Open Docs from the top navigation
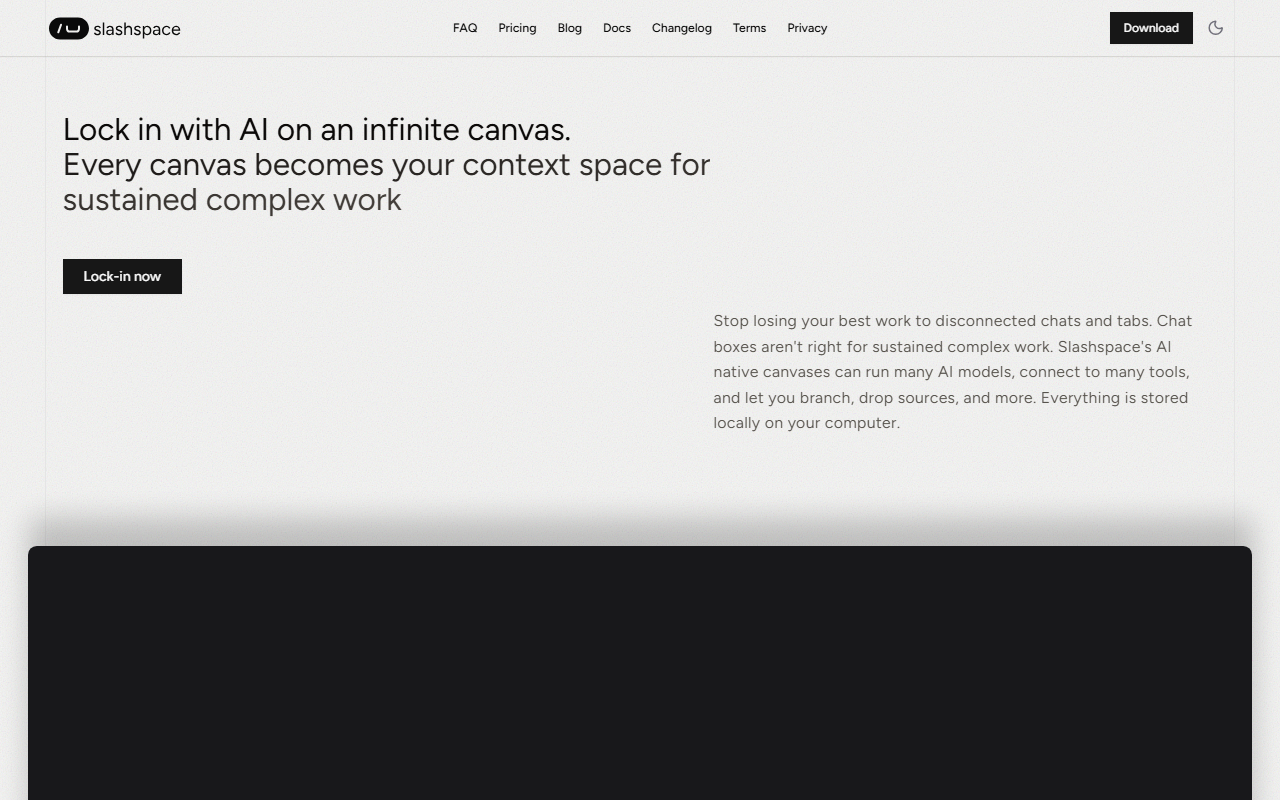The height and width of the screenshot is (800, 1280). point(617,28)
